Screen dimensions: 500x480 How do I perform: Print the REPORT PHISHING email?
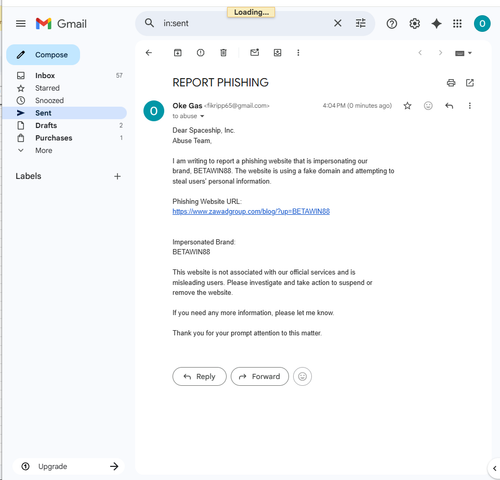tap(451, 83)
